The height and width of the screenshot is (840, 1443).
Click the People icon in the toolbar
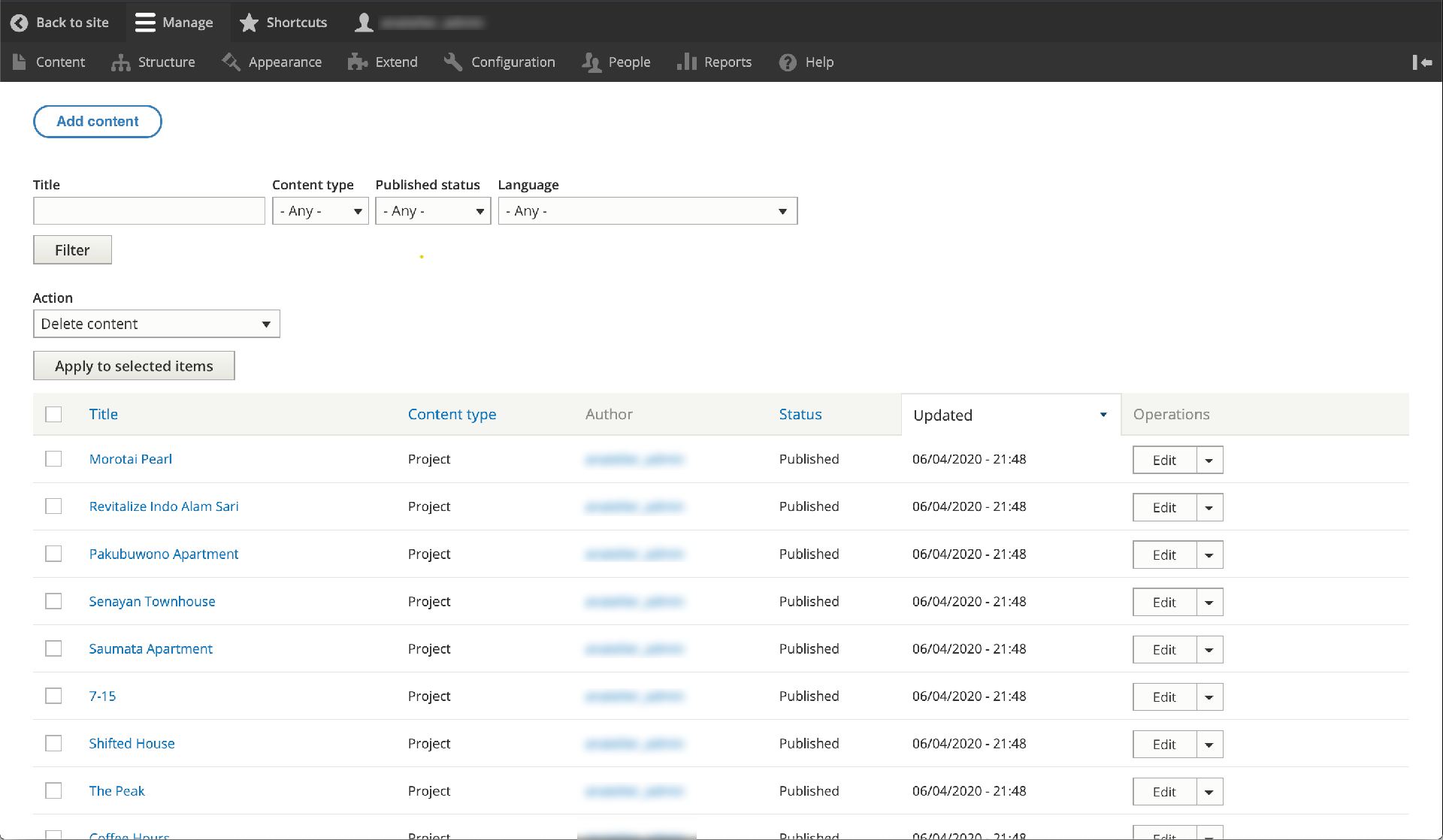pyautogui.click(x=591, y=62)
